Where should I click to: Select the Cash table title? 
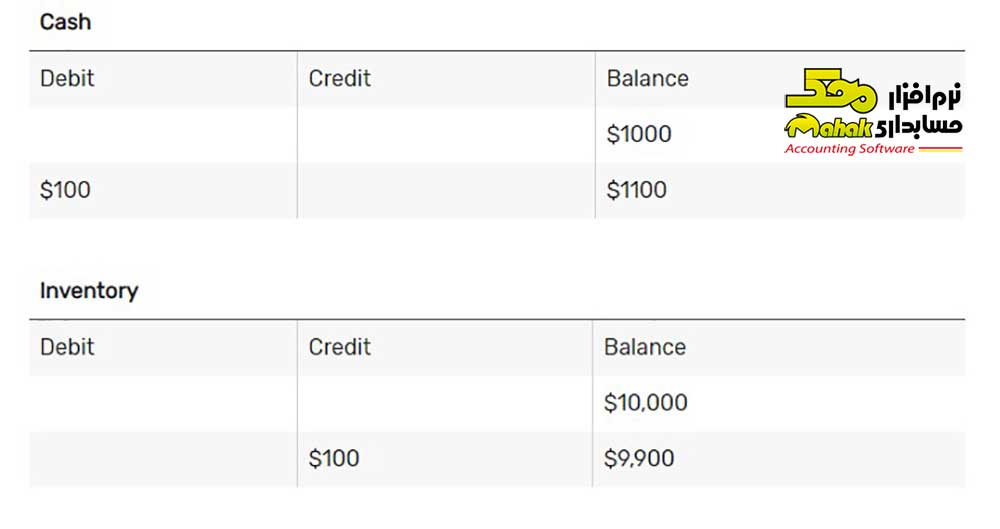pyautogui.click(x=65, y=22)
